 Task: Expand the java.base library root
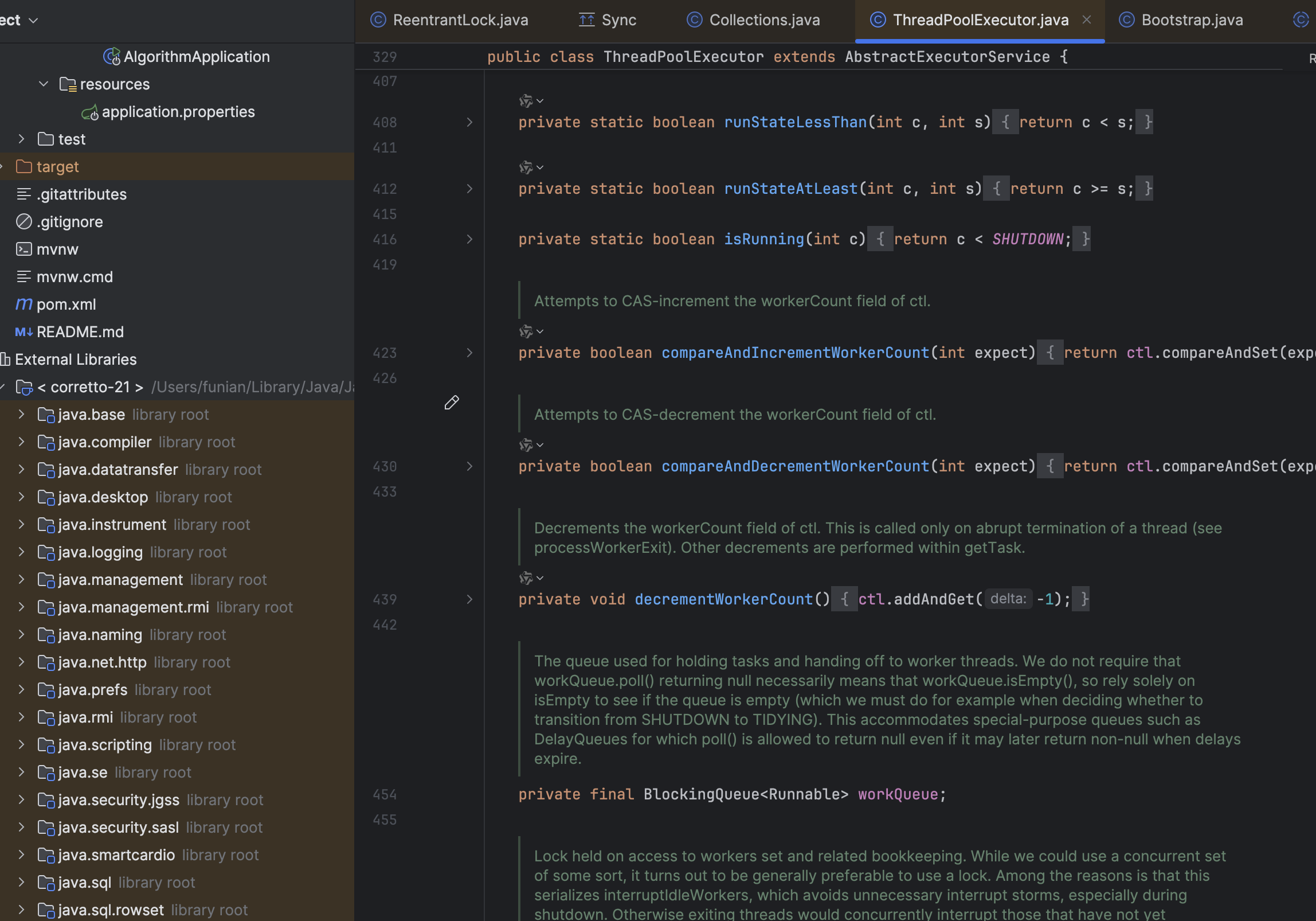[x=21, y=414]
